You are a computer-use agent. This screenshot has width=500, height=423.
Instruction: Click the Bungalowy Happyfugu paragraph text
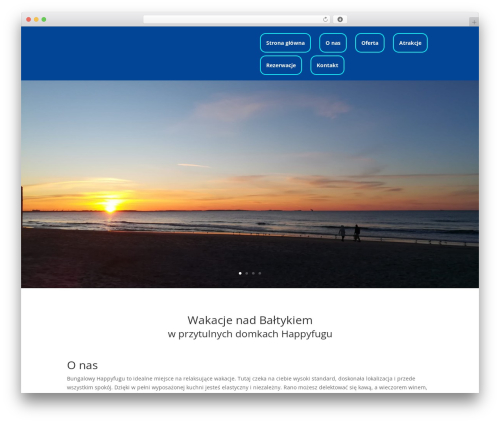[x=247, y=383]
